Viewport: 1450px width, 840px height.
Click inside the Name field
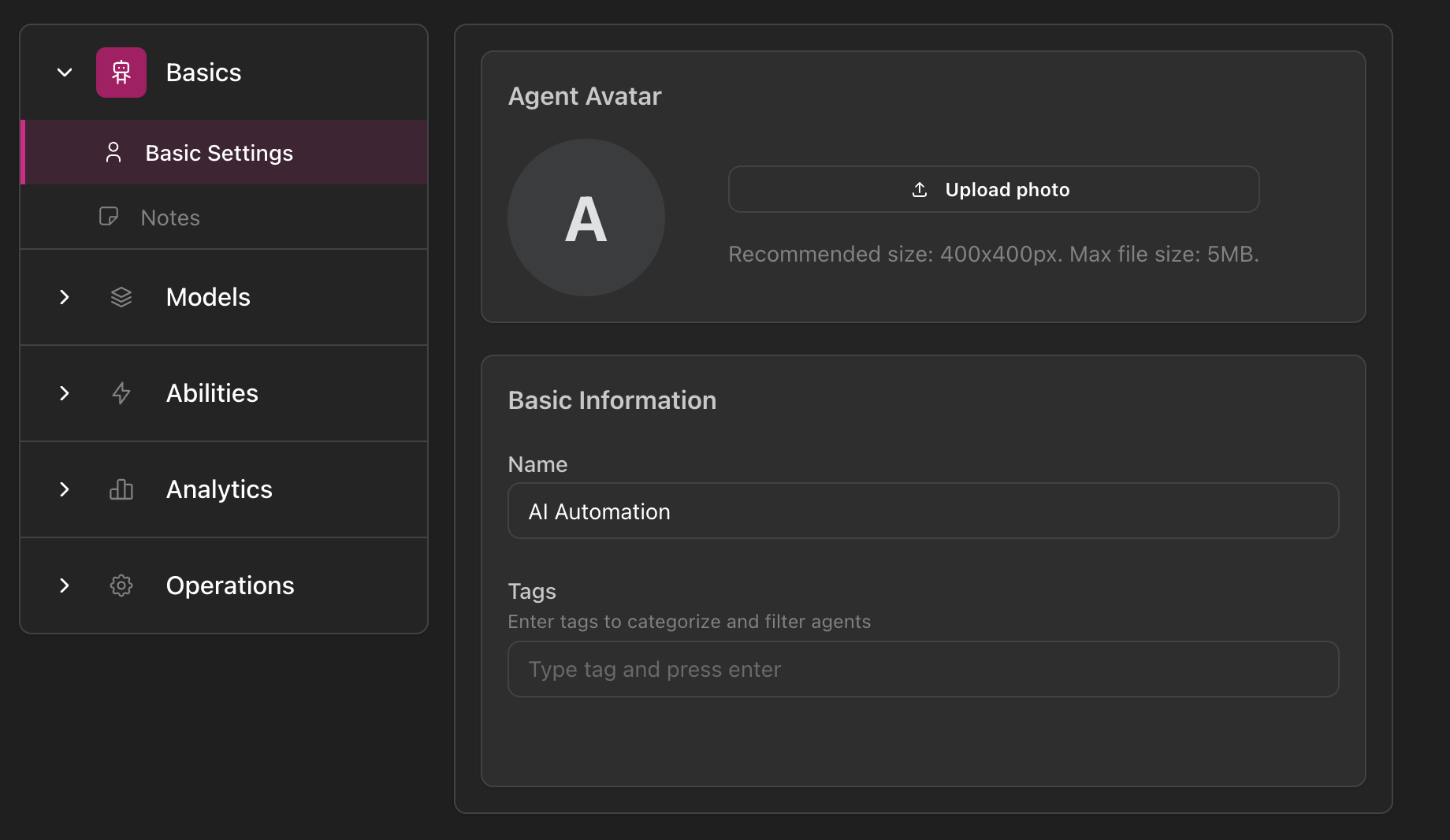(x=922, y=511)
